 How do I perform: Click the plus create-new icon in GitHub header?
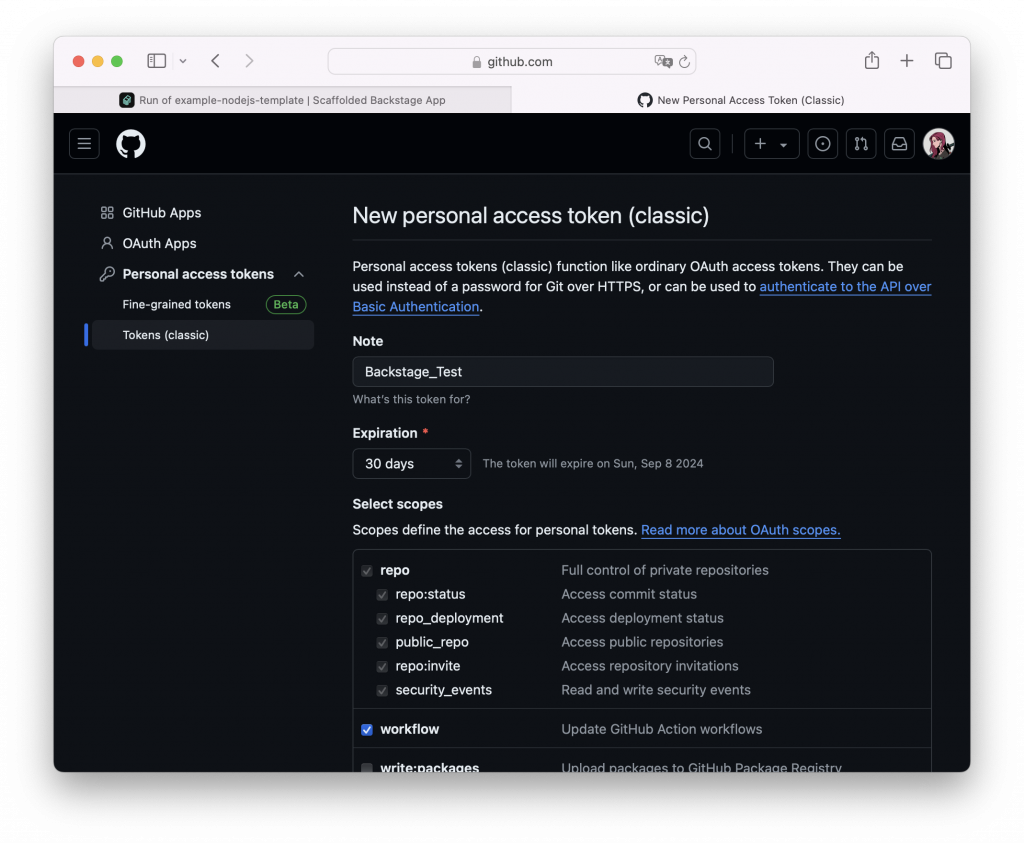(760, 144)
